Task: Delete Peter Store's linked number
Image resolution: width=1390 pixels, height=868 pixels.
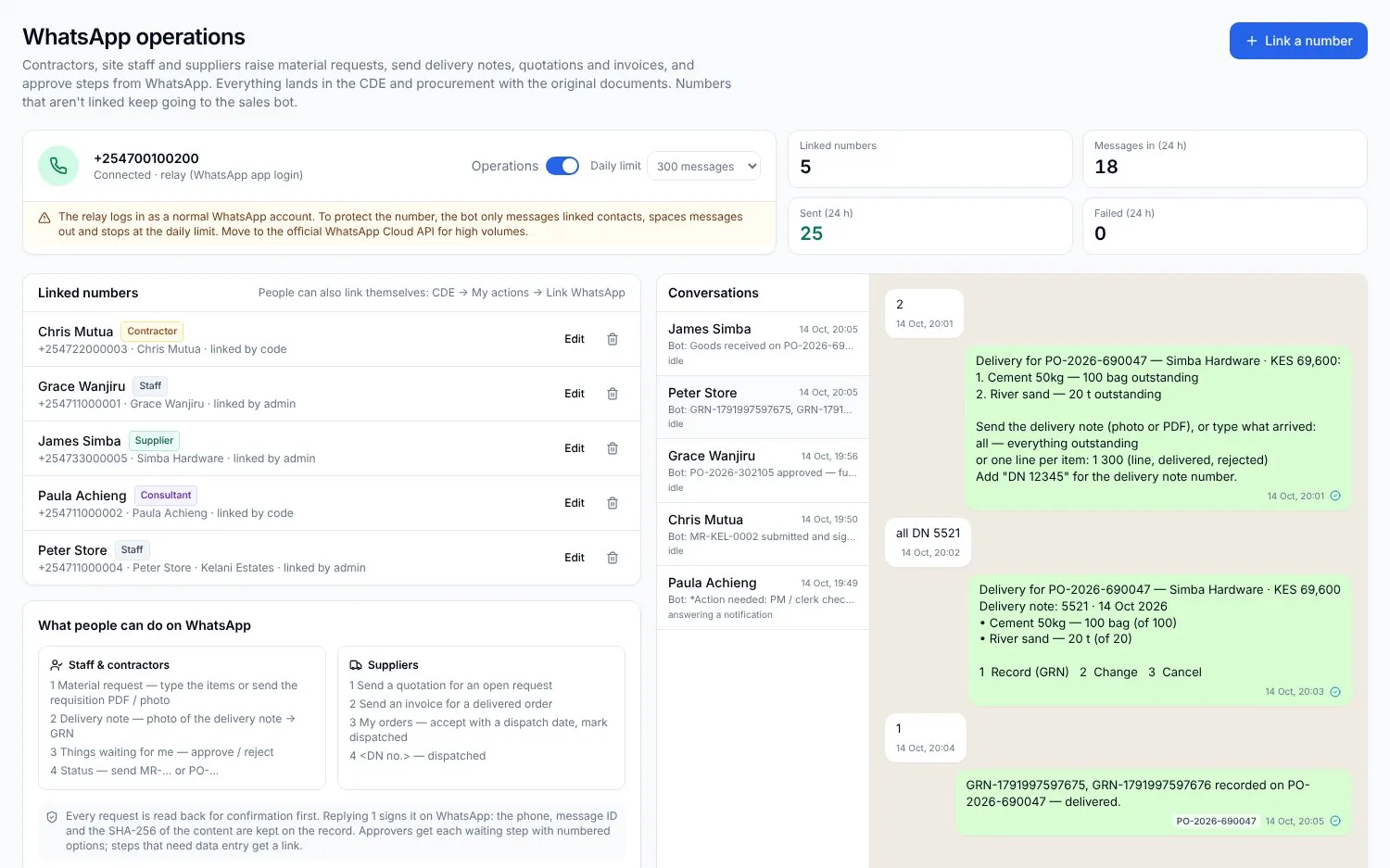Action: click(613, 558)
